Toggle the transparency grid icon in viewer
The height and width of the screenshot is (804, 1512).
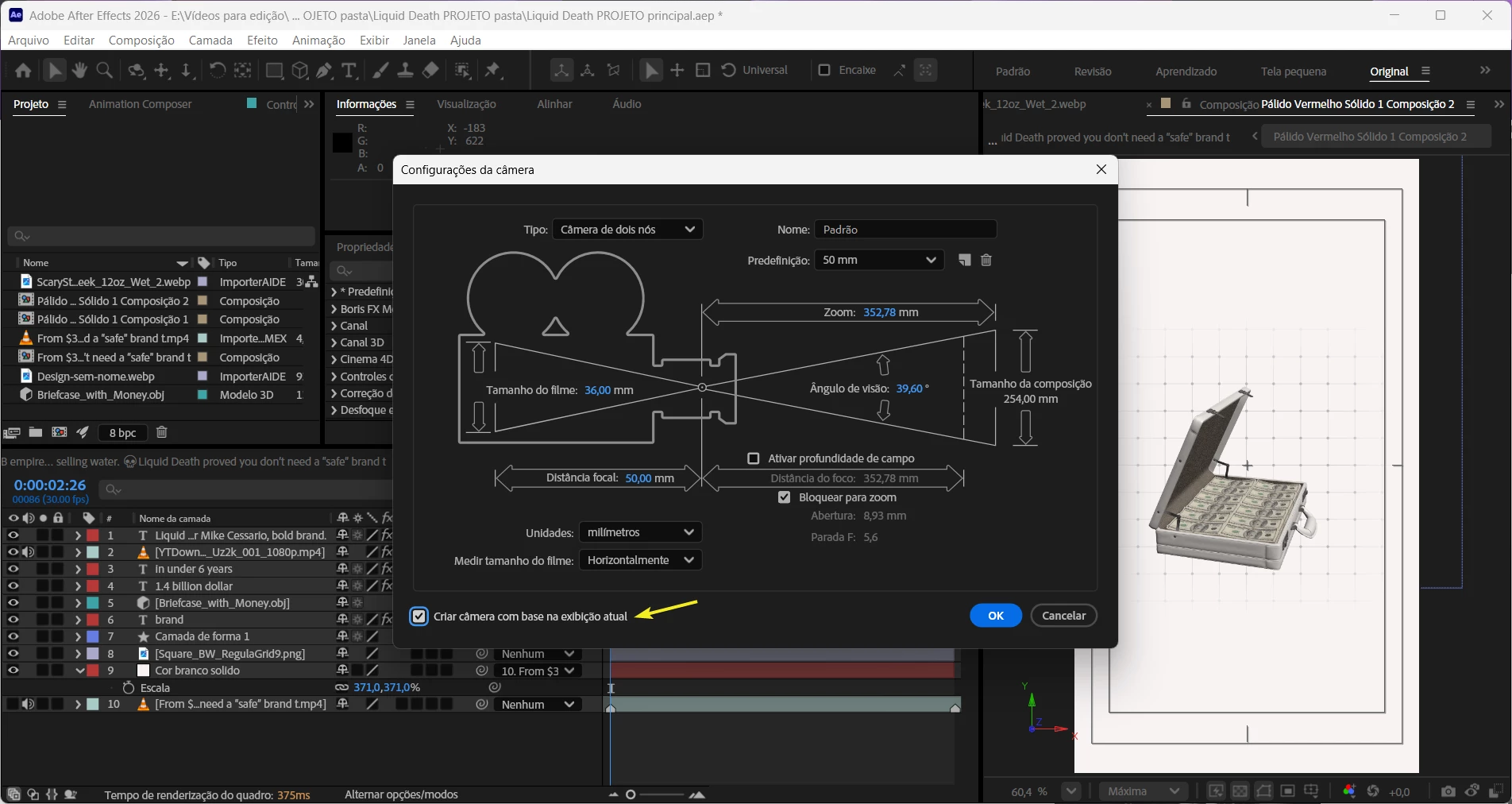point(1240,791)
